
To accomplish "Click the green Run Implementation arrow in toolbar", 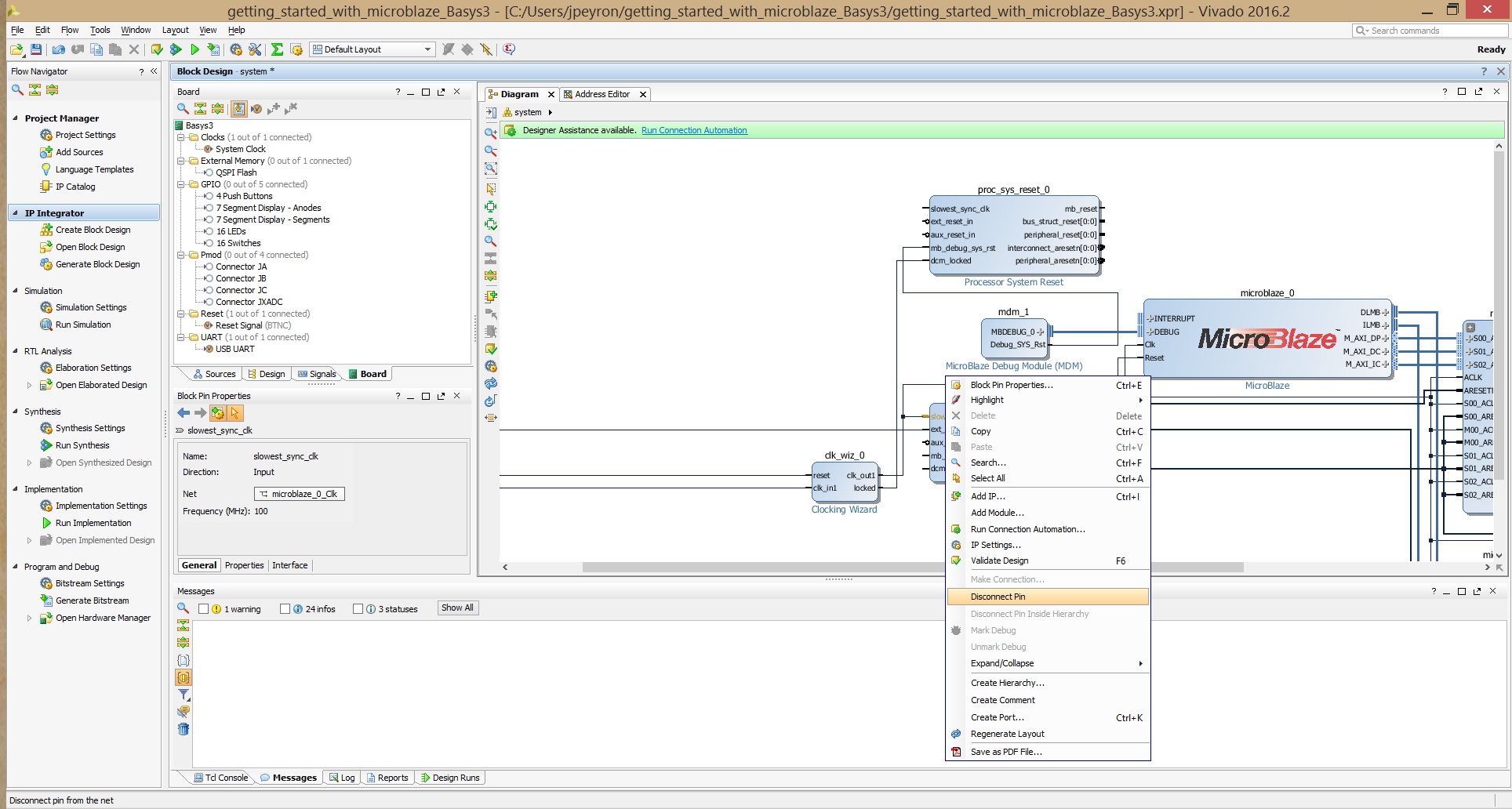I will [194, 49].
